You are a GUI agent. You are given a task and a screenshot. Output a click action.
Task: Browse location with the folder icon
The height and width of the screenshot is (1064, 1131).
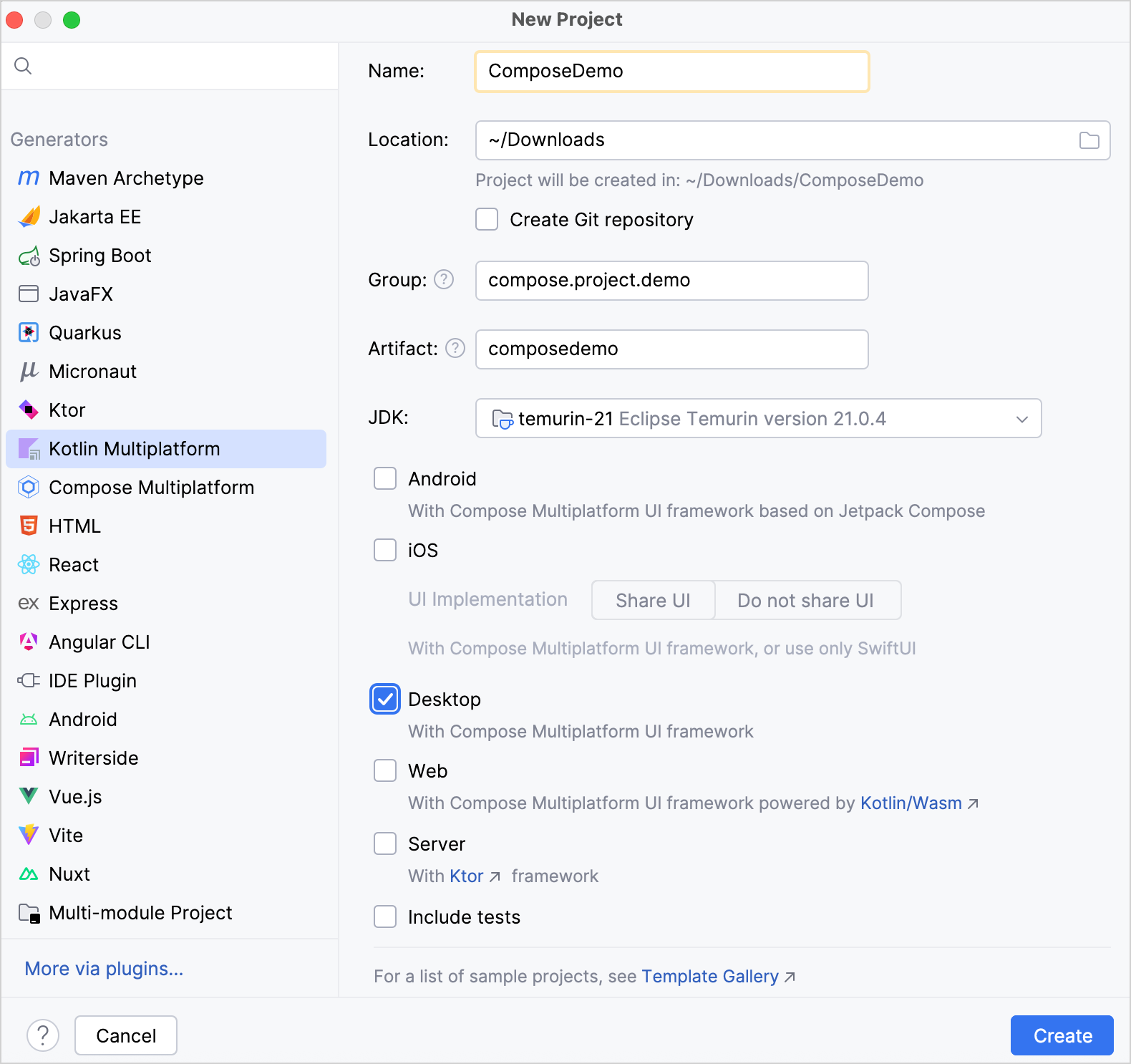click(1089, 140)
